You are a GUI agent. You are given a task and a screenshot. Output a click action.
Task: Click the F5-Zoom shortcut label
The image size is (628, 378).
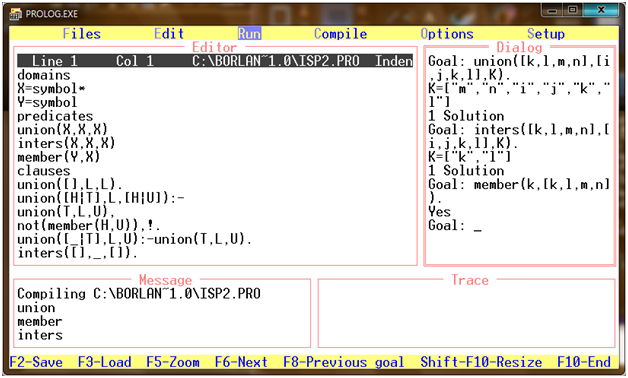point(173,362)
